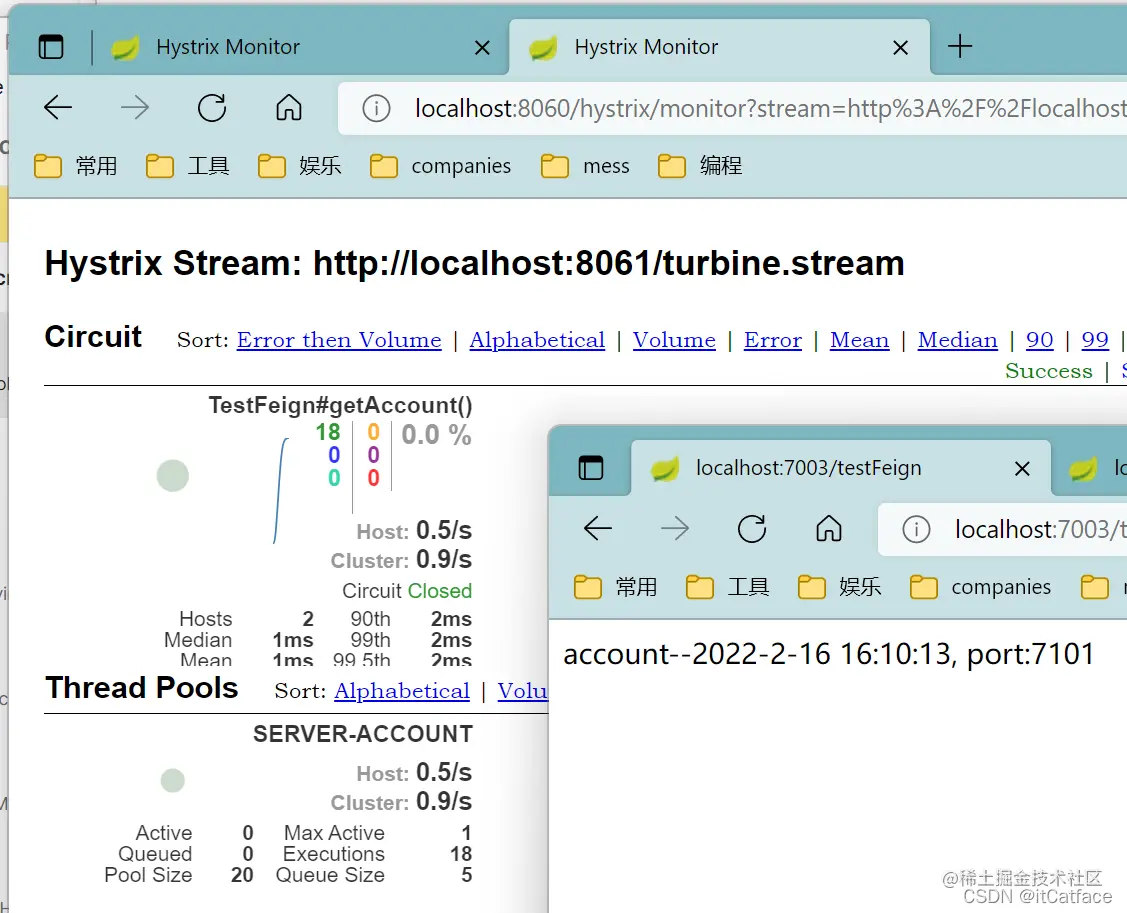Image resolution: width=1127 pixels, height=913 pixels.
Task: Sort circuits by Median
Action: pyautogui.click(x=957, y=340)
